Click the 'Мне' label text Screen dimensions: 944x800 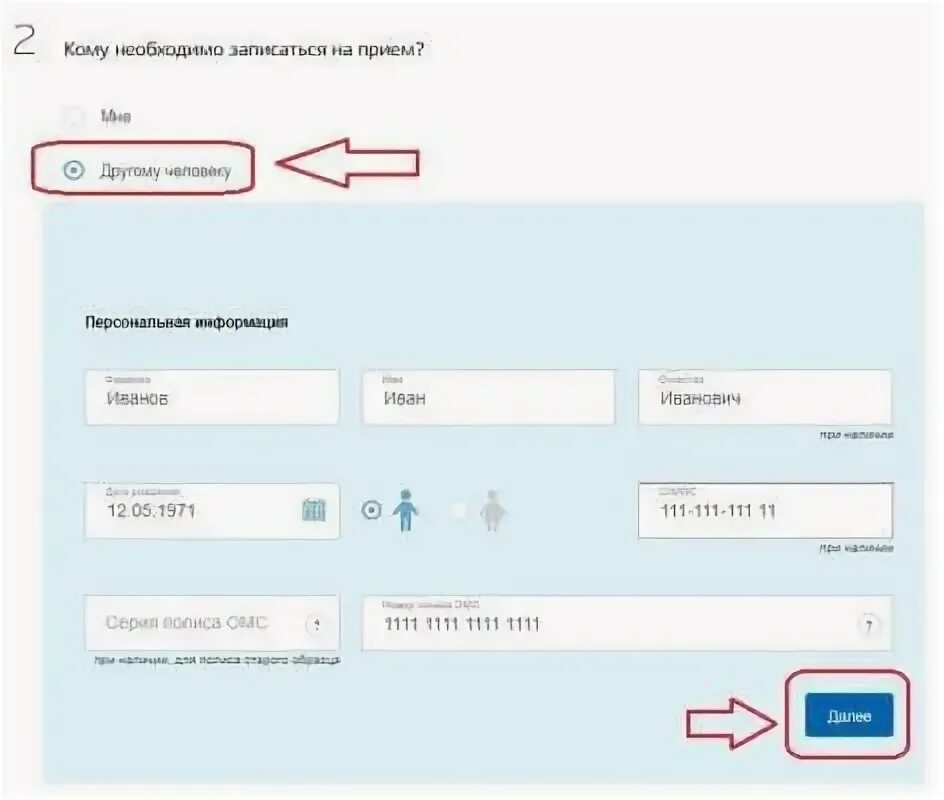point(116,116)
